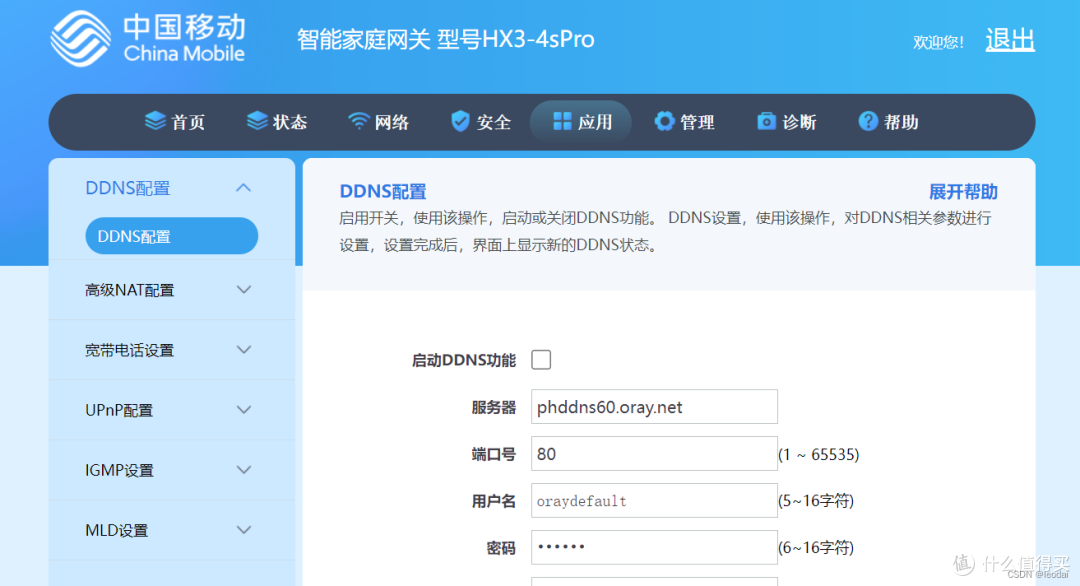Switch to the 状态 tab label

click(290, 123)
